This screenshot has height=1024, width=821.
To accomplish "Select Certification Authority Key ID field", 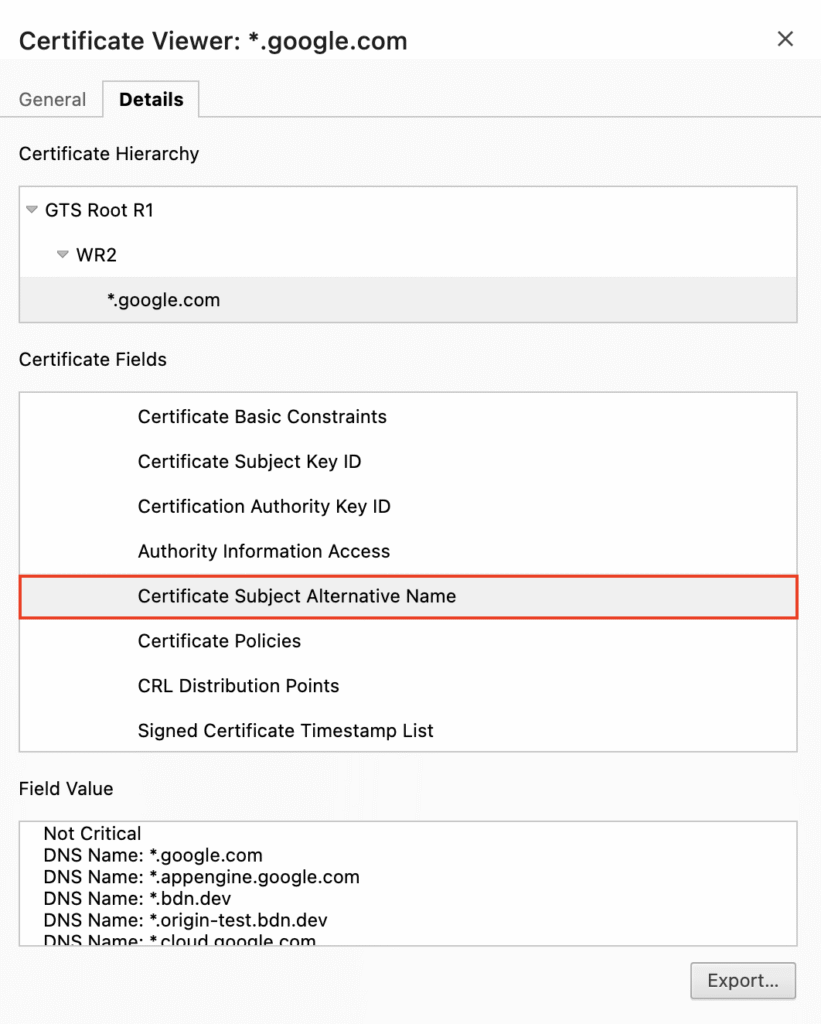I will click(x=264, y=507).
